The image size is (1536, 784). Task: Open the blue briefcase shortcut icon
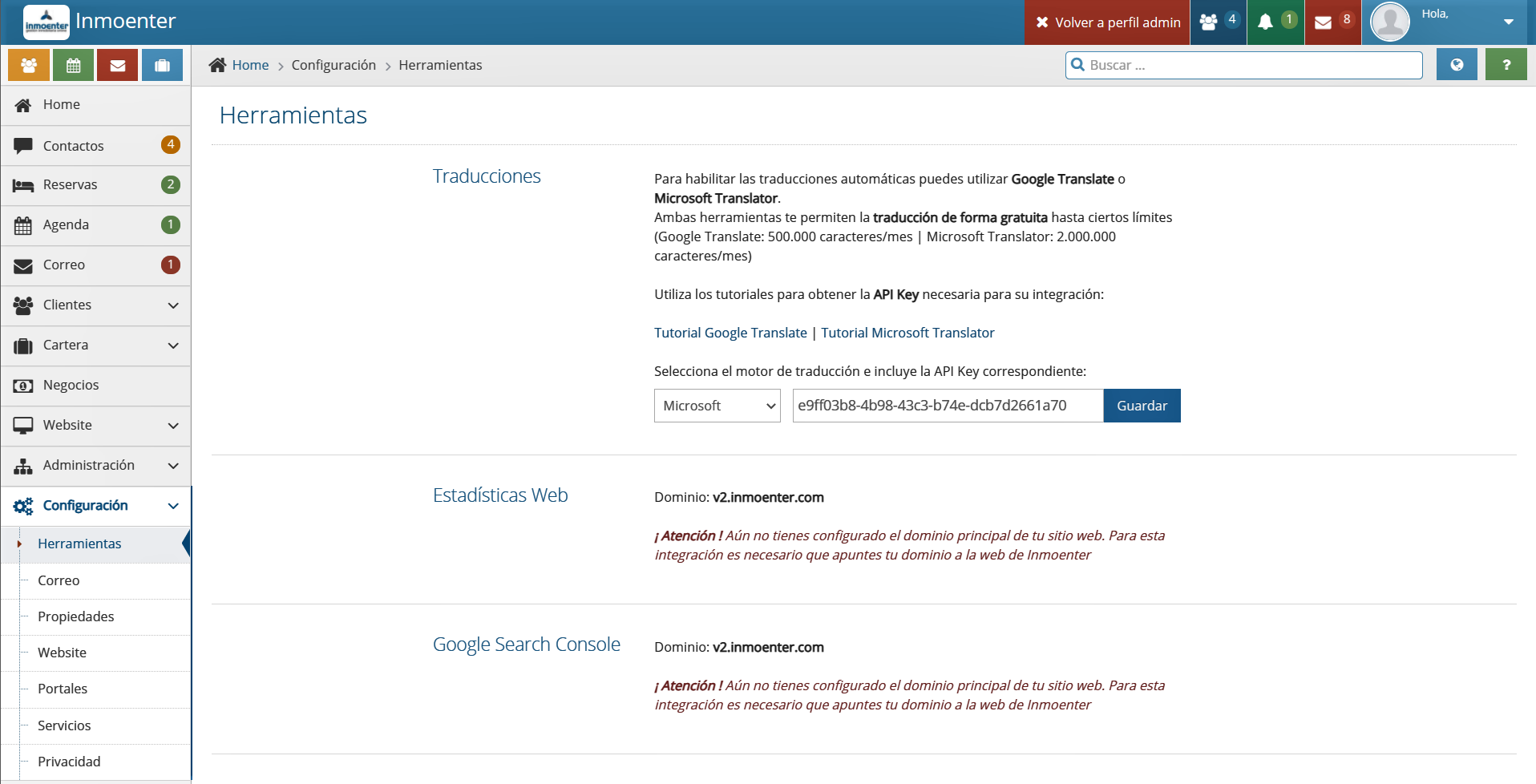[x=162, y=66]
